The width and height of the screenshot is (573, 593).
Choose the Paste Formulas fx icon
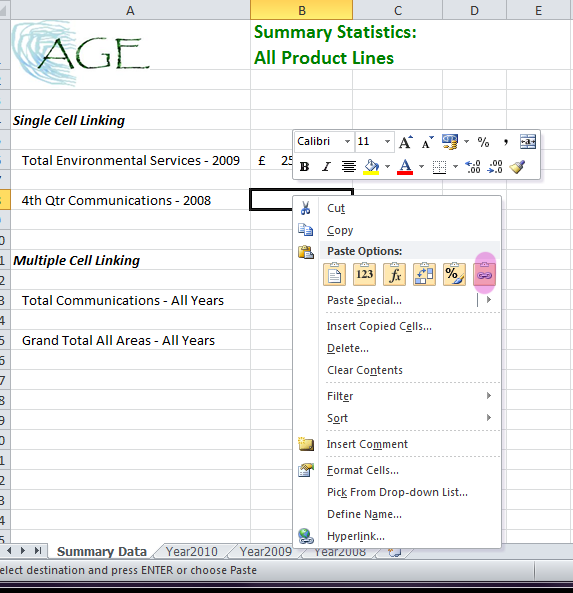click(394, 274)
